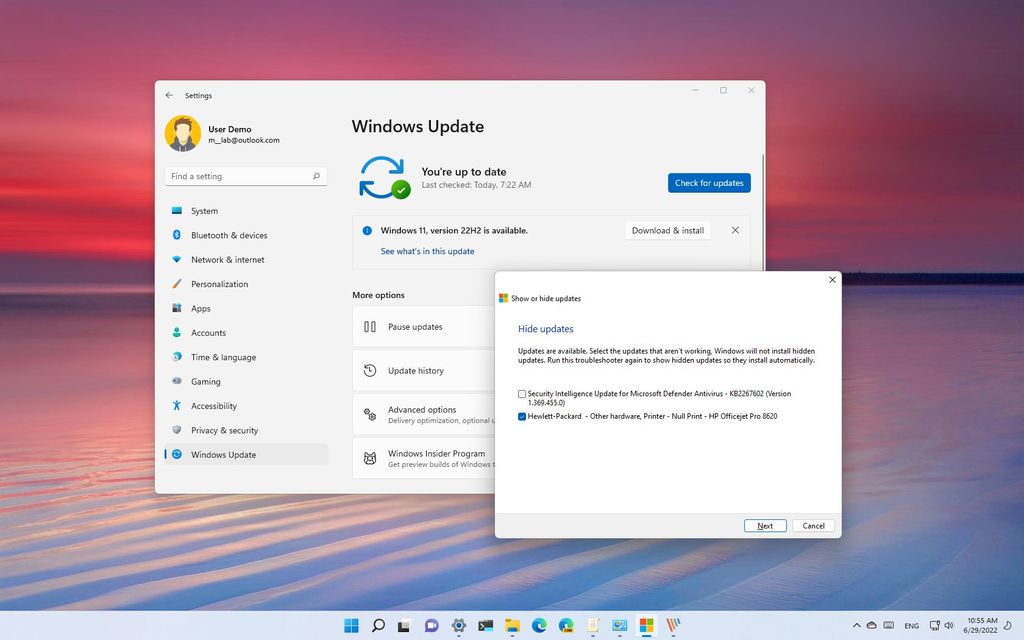Click the Check for updates button
The width and height of the screenshot is (1024, 640).
708,183
